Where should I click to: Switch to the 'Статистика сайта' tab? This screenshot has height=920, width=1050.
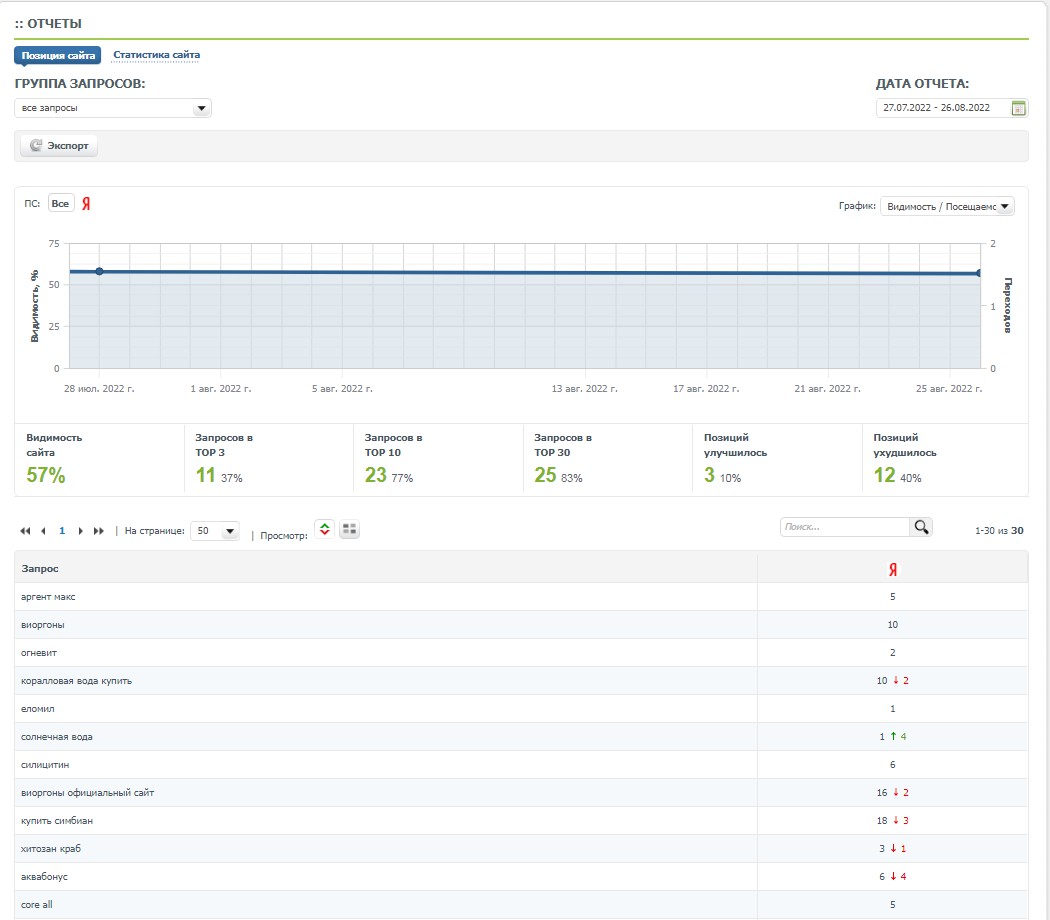[156, 55]
